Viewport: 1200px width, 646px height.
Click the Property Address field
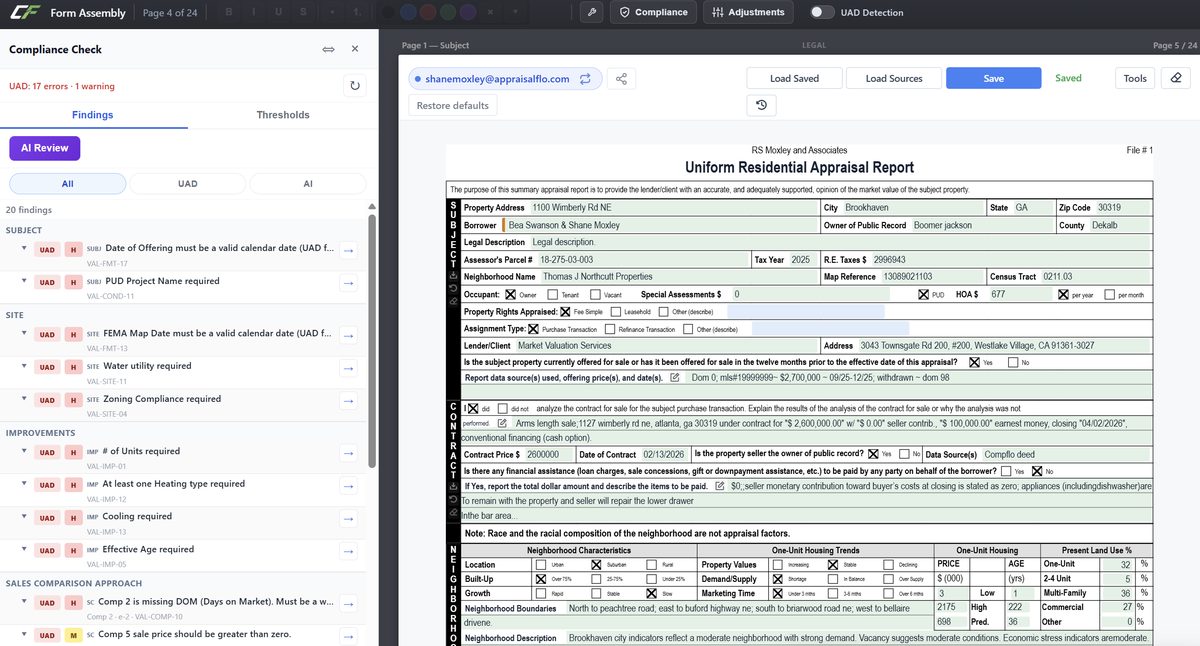(673, 207)
